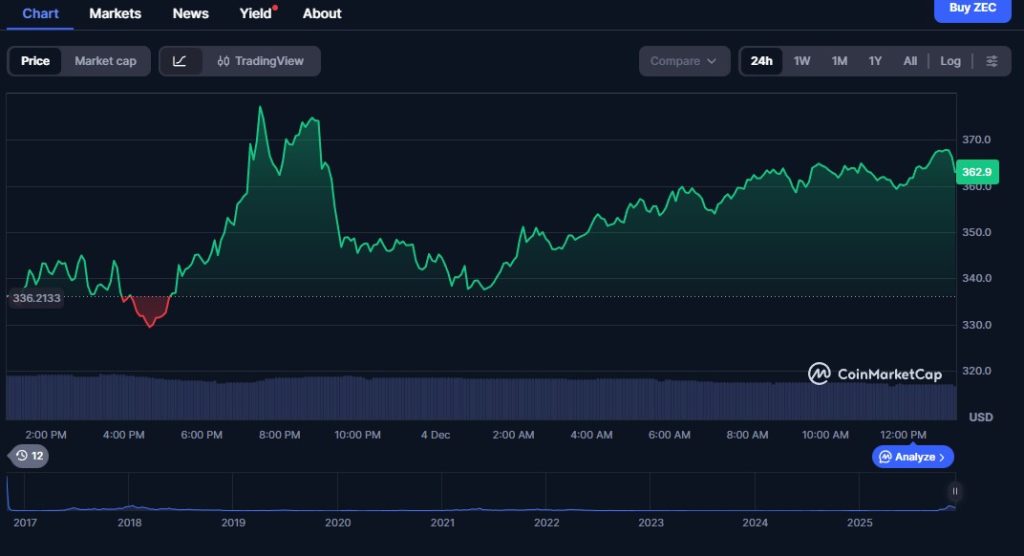This screenshot has width=1024, height=556.
Task: Expand the Compare dropdown
Action: 684,61
